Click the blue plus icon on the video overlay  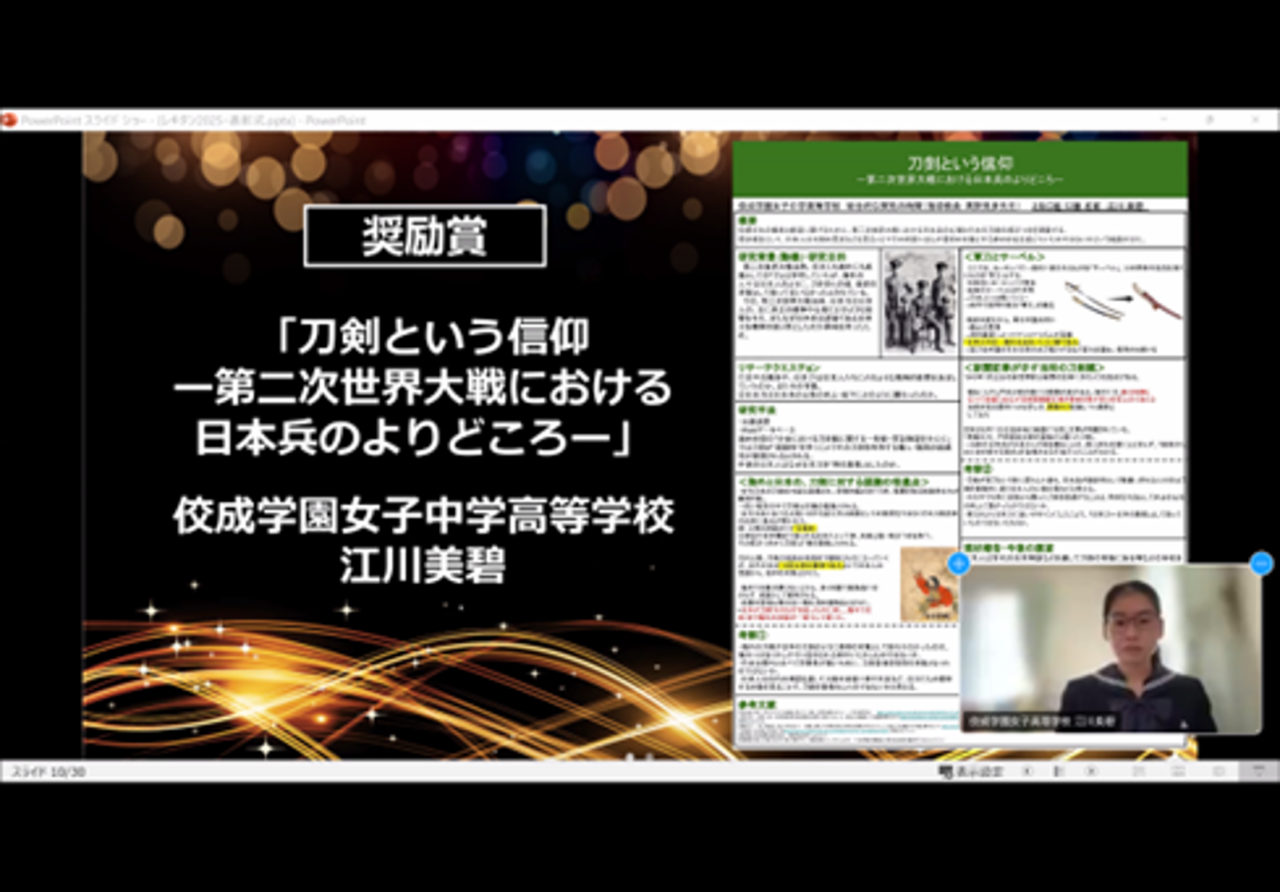pyautogui.click(x=958, y=563)
